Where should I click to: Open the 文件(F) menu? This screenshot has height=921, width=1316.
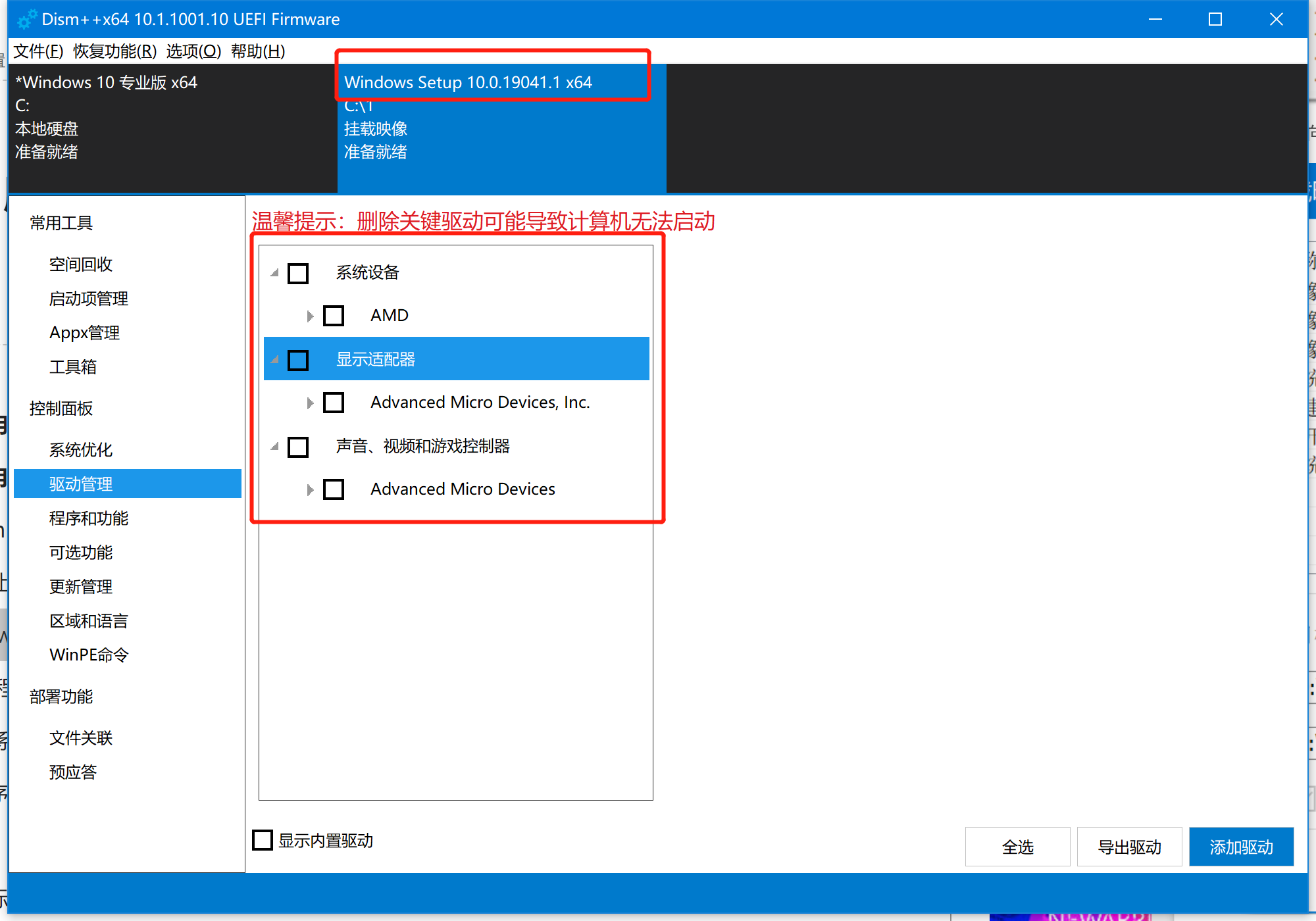[x=39, y=51]
